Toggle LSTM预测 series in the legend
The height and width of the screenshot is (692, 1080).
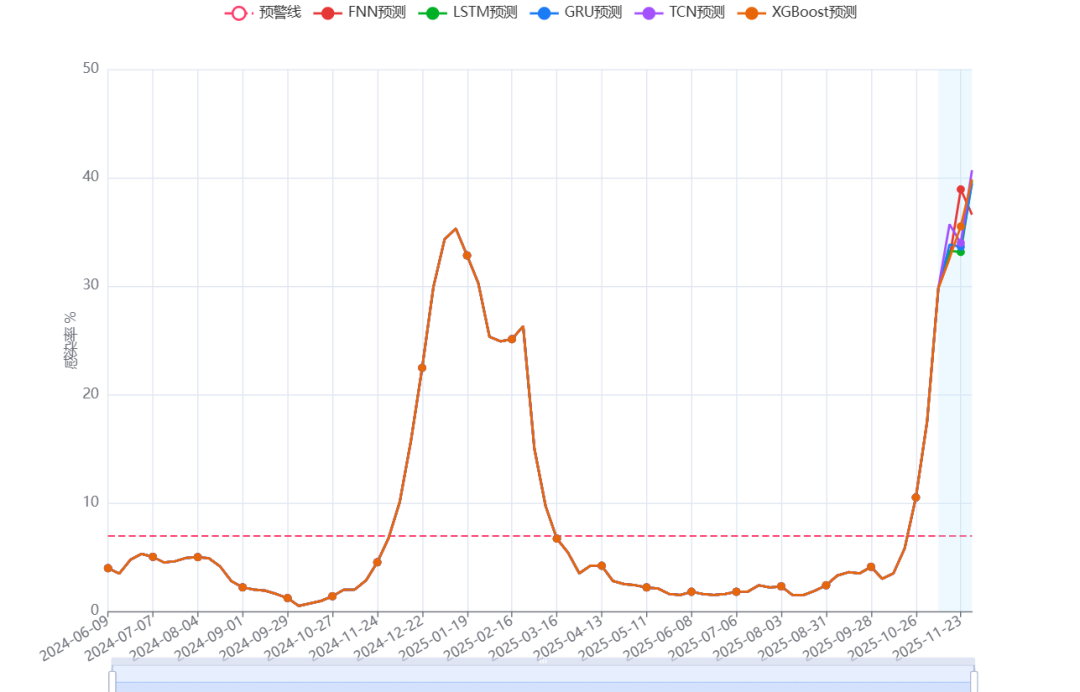[468, 13]
